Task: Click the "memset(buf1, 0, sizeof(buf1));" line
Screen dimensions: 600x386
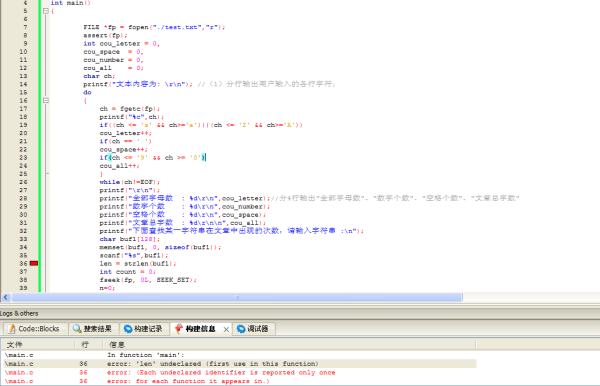Action: (x=160, y=247)
